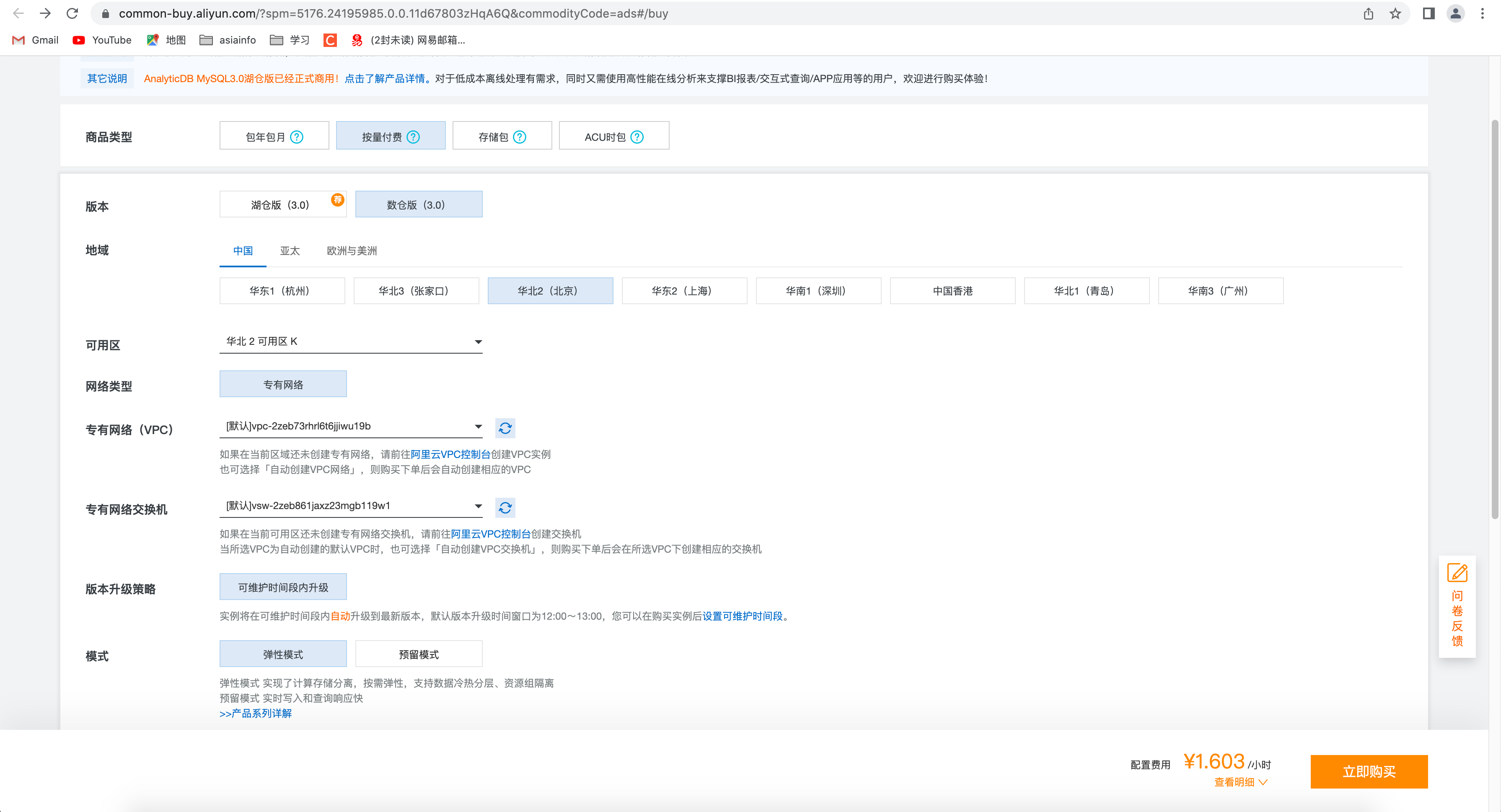Select region 中国香港
The width and height of the screenshot is (1501, 812).
pos(953,291)
